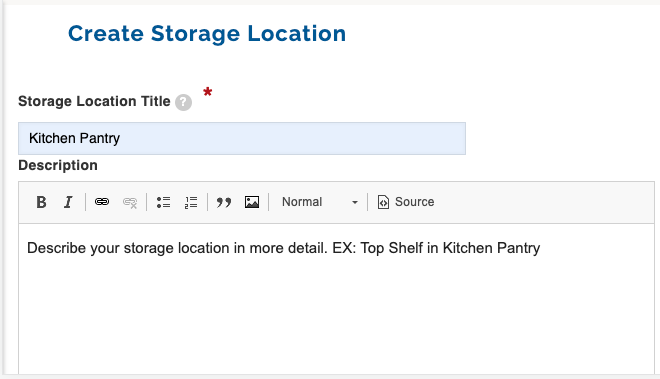Viewport: 660px width, 379px height.
Task: Insert a link using the link icon
Action: pyautogui.click(x=102, y=202)
